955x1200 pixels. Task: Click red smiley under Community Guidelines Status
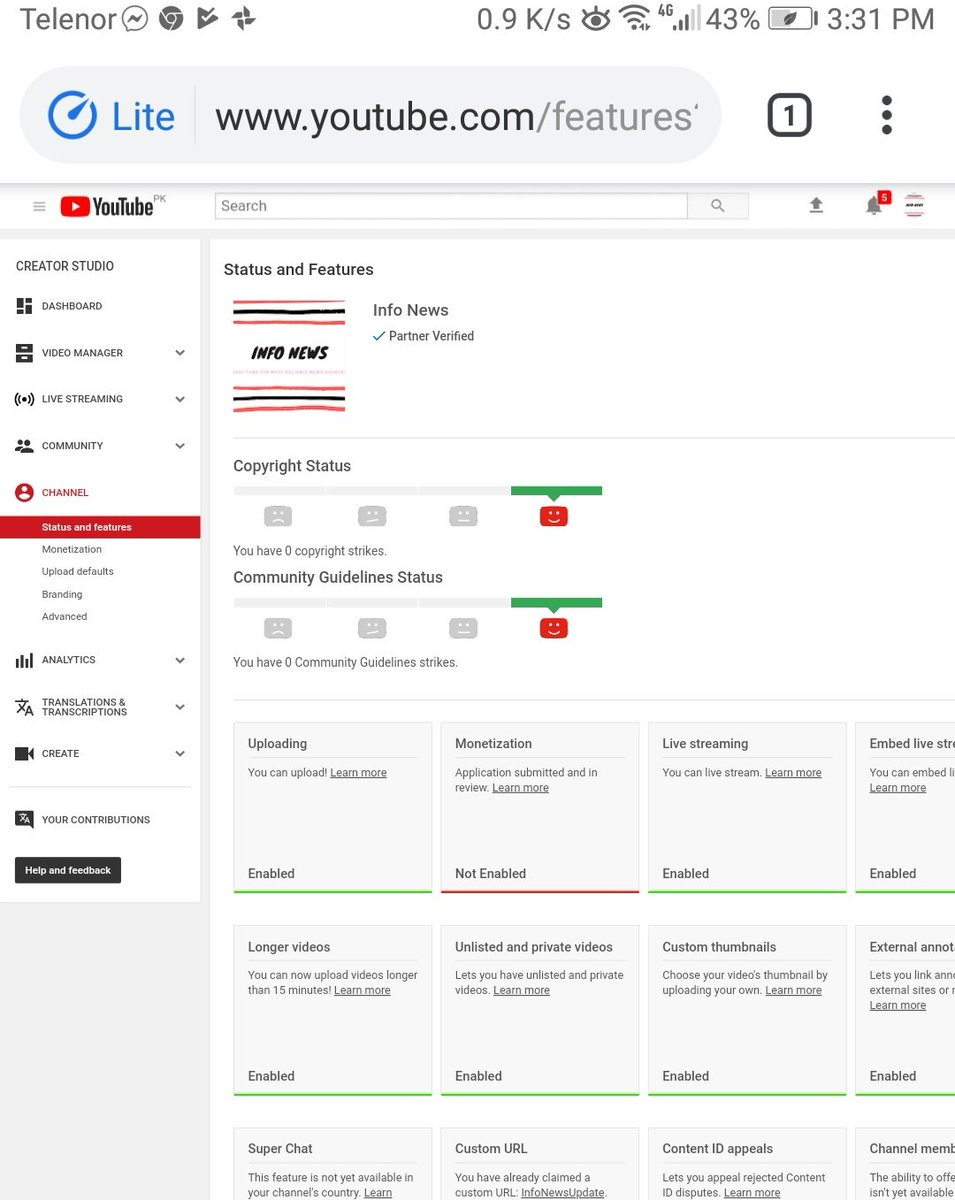553,628
